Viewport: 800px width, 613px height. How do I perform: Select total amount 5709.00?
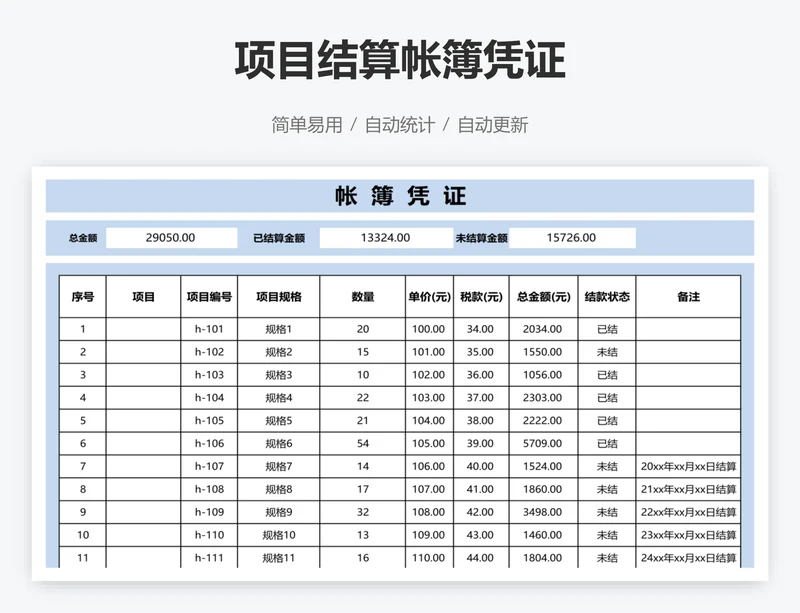[x=543, y=444]
